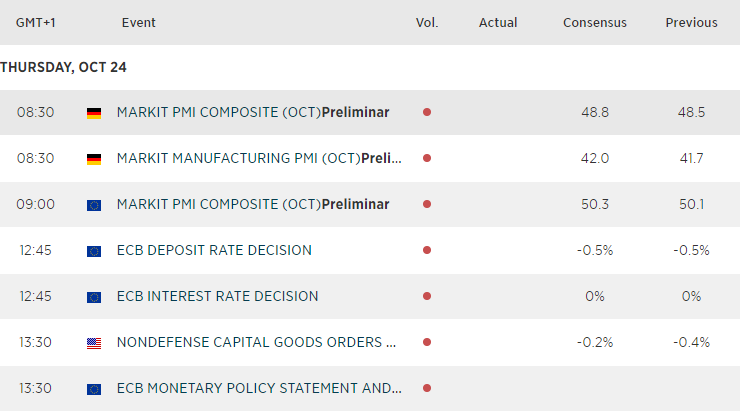Click the Thursday, Oct 24 date header
This screenshot has width=740, height=411.
pyautogui.click(x=63, y=68)
